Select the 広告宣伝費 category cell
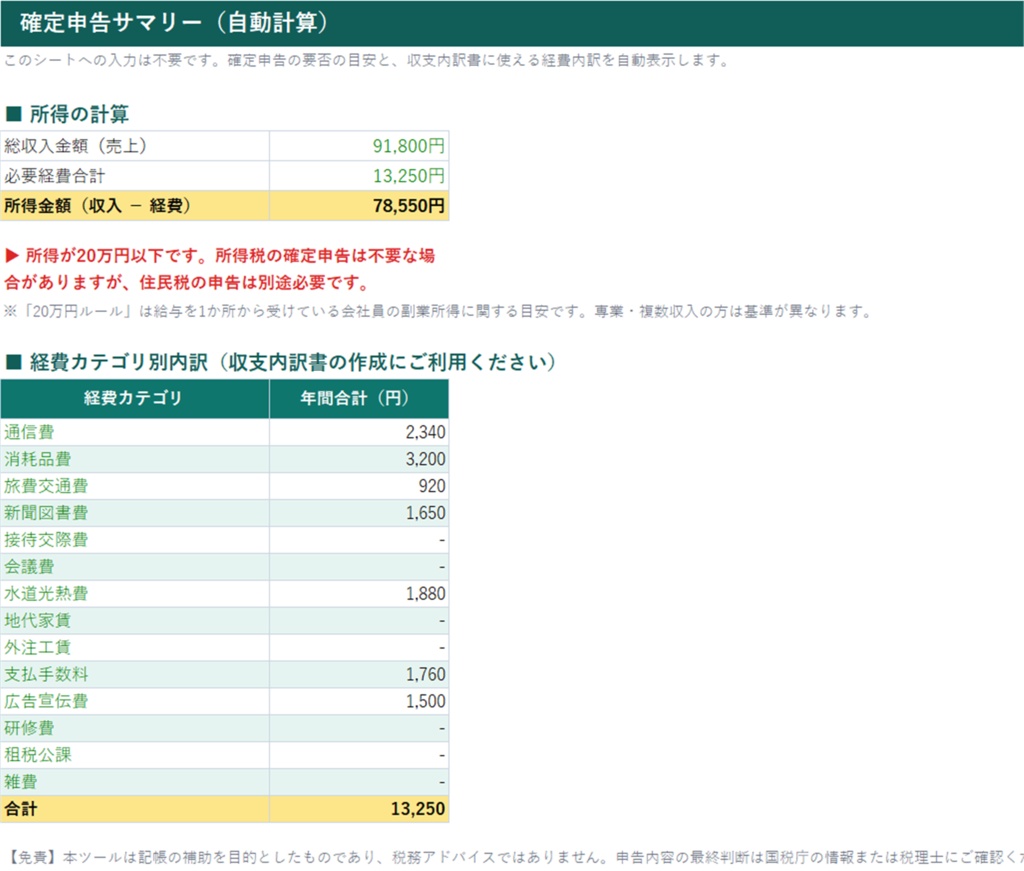 tap(135, 701)
